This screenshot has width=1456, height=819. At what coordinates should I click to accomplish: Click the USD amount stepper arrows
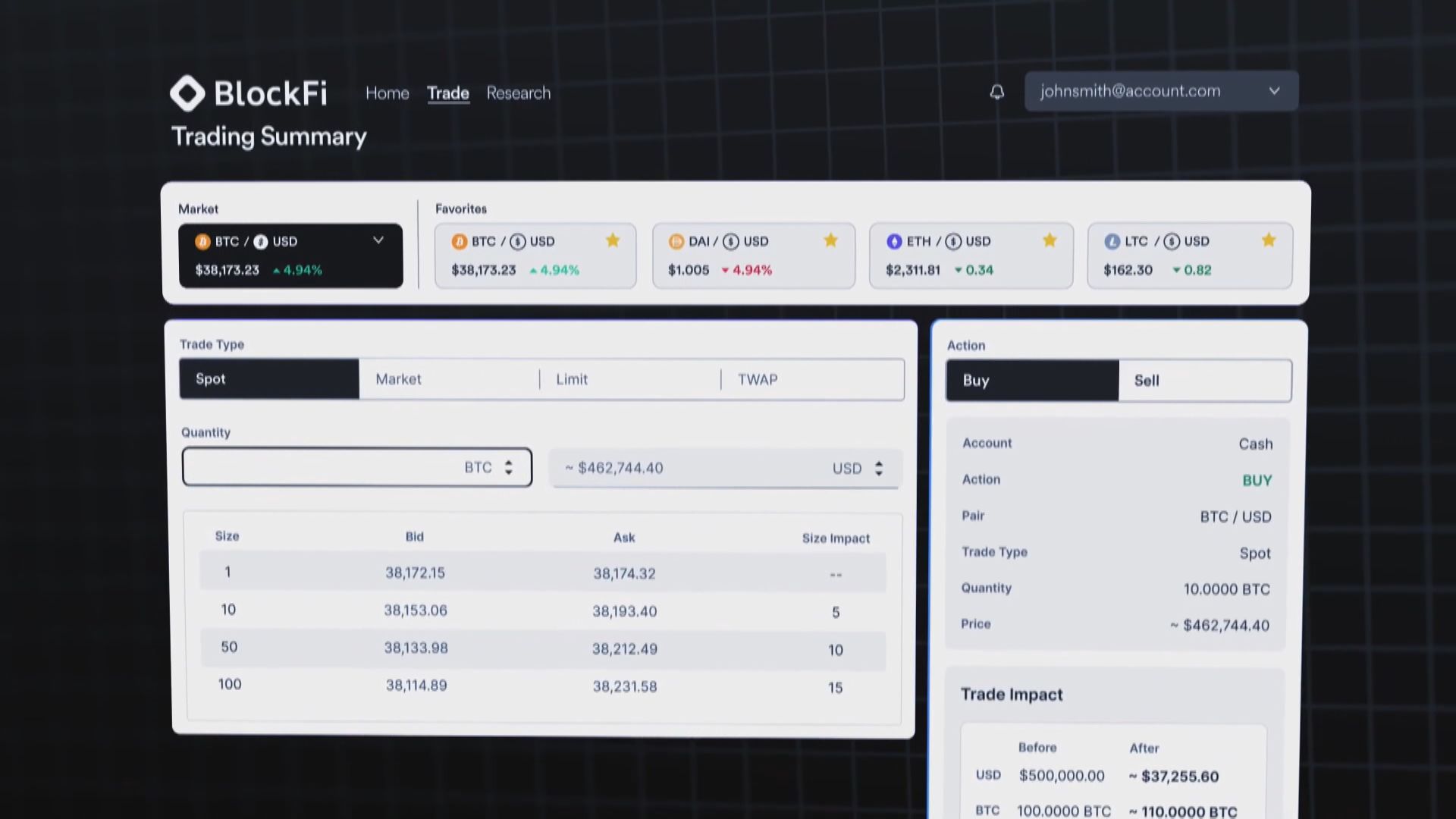coord(878,468)
